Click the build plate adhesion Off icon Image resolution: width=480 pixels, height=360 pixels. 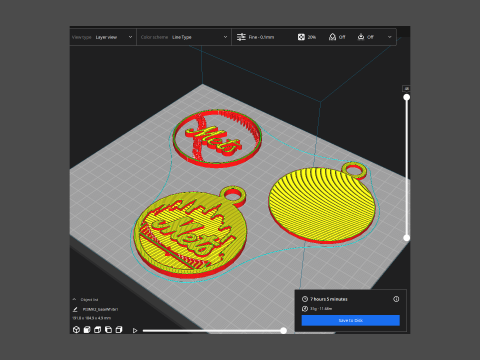pos(361,37)
